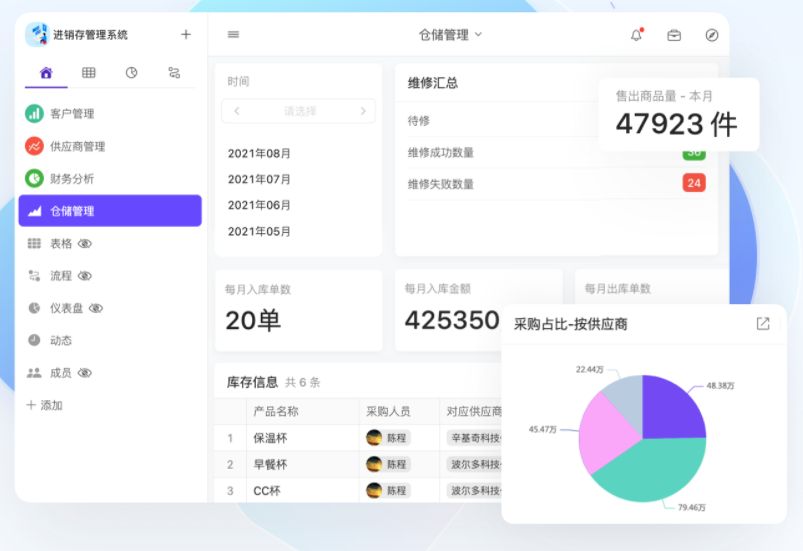Screen dimensions: 803x551
Task: Click the + 添加 button in sidebar
Action: click(45, 405)
